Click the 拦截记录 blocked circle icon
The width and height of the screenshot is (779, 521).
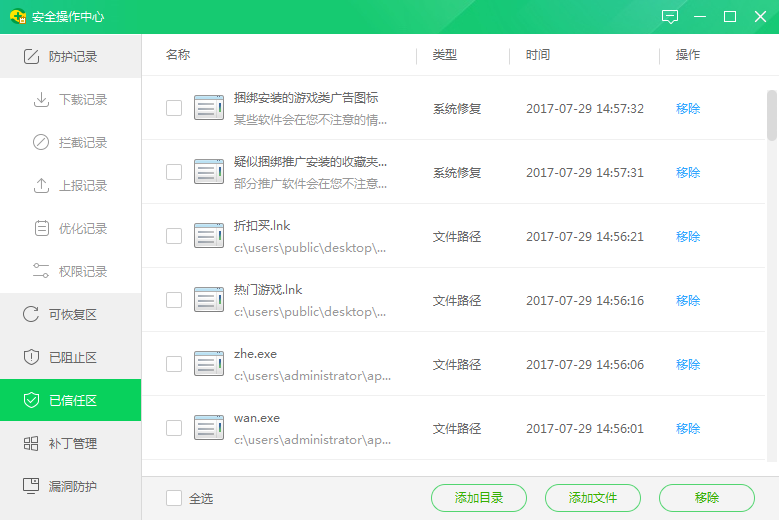41,143
